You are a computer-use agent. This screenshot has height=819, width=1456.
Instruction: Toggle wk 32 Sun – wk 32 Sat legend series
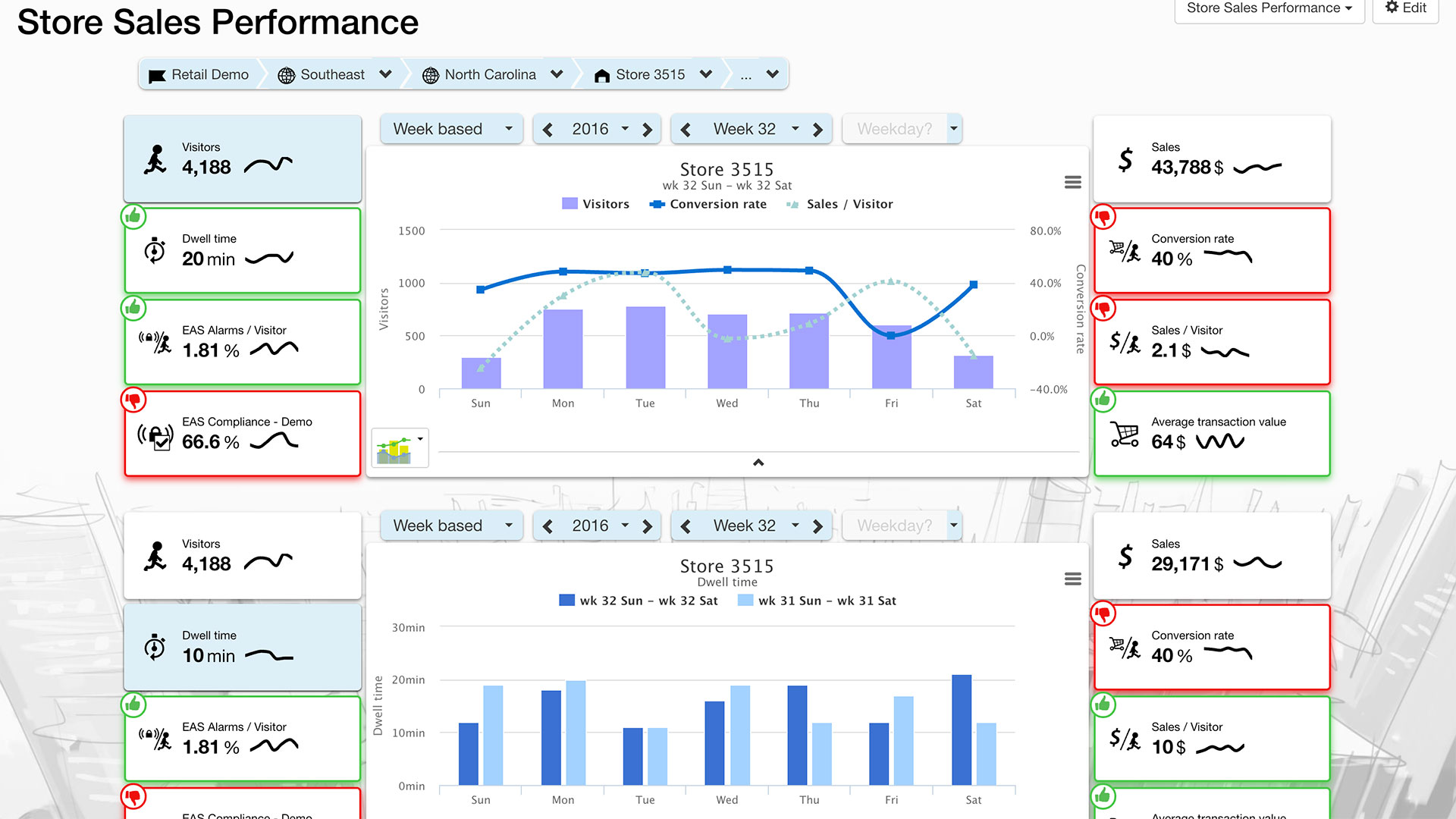[x=638, y=601]
